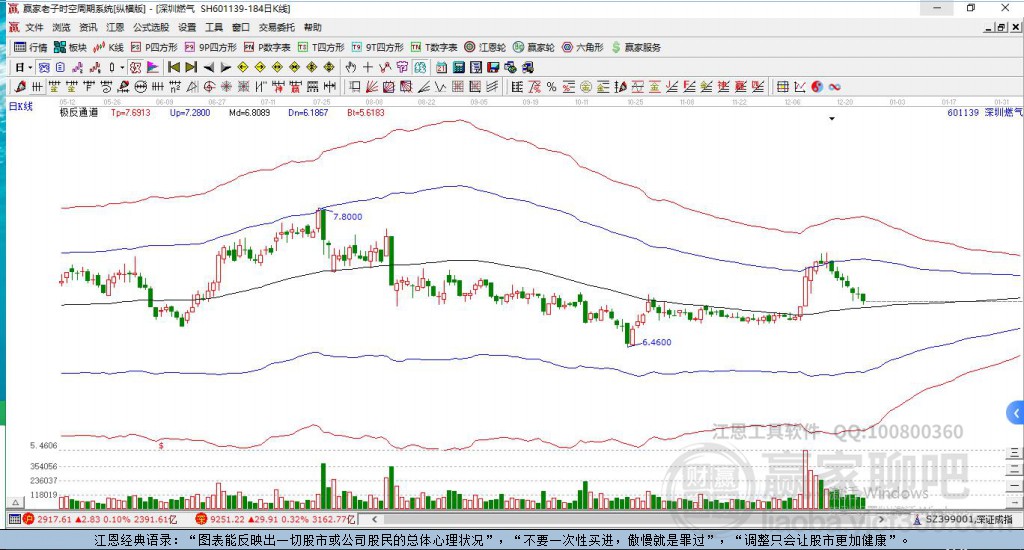Screen dimensions: 1024x550
Task: Jump to first bar with skip-back icon
Action: click(x=174, y=67)
